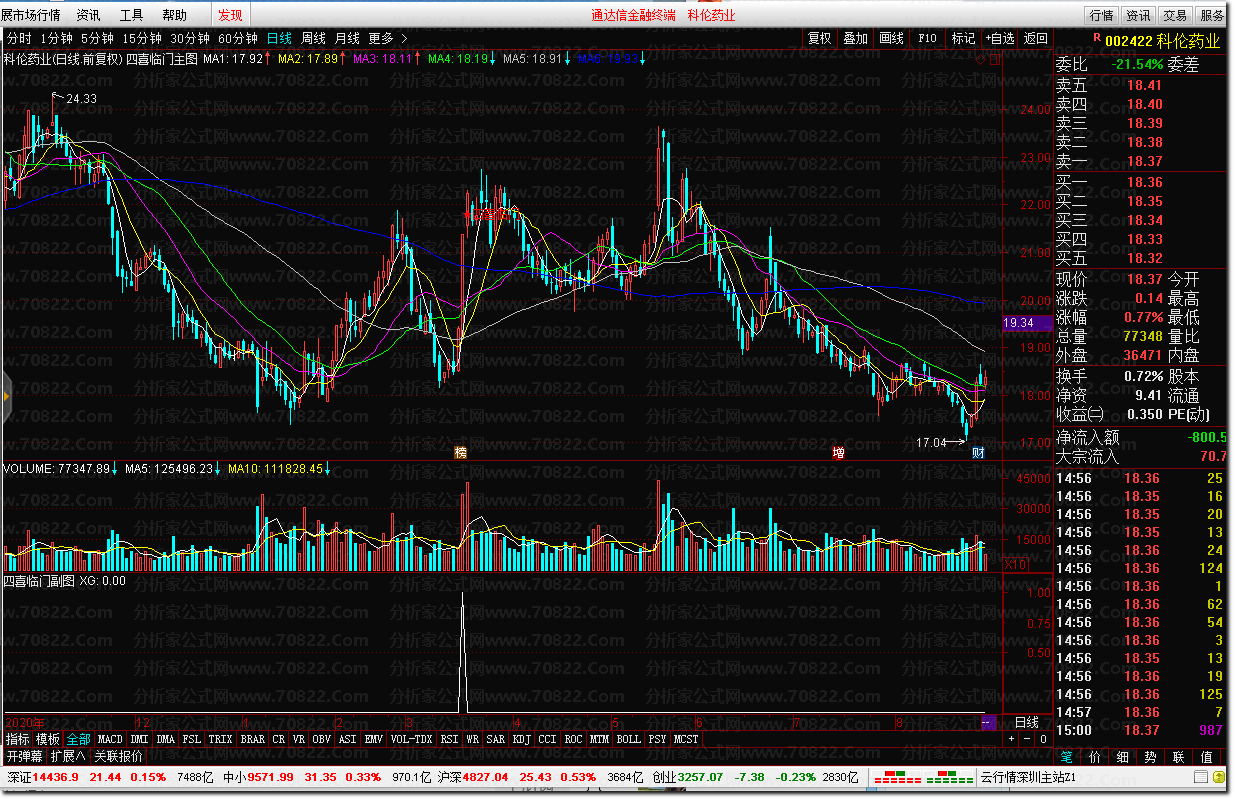Click the 交易 trade button
Image resolution: width=1235 pixels, height=799 pixels.
[1175, 15]
